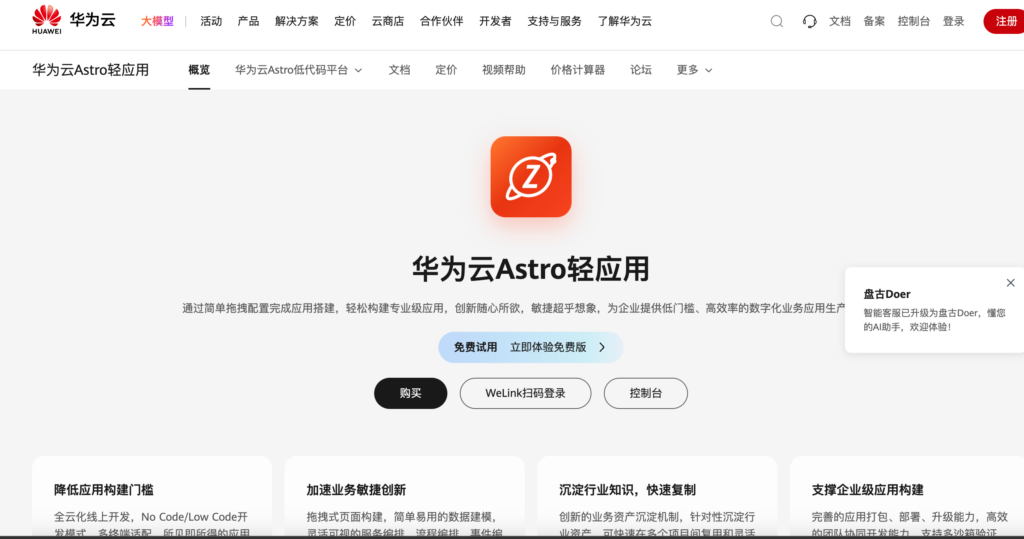Select the 视频帮助 tab

click(x=504, y=70)
